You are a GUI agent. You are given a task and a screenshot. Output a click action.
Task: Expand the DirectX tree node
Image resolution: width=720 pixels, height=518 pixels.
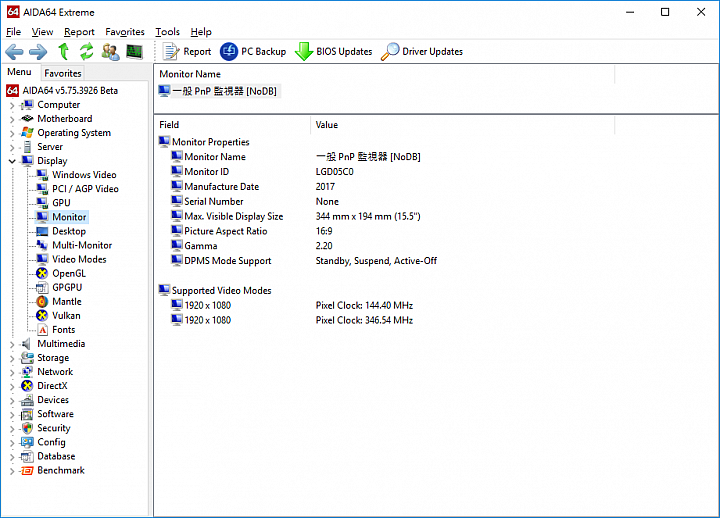(12, 386)
